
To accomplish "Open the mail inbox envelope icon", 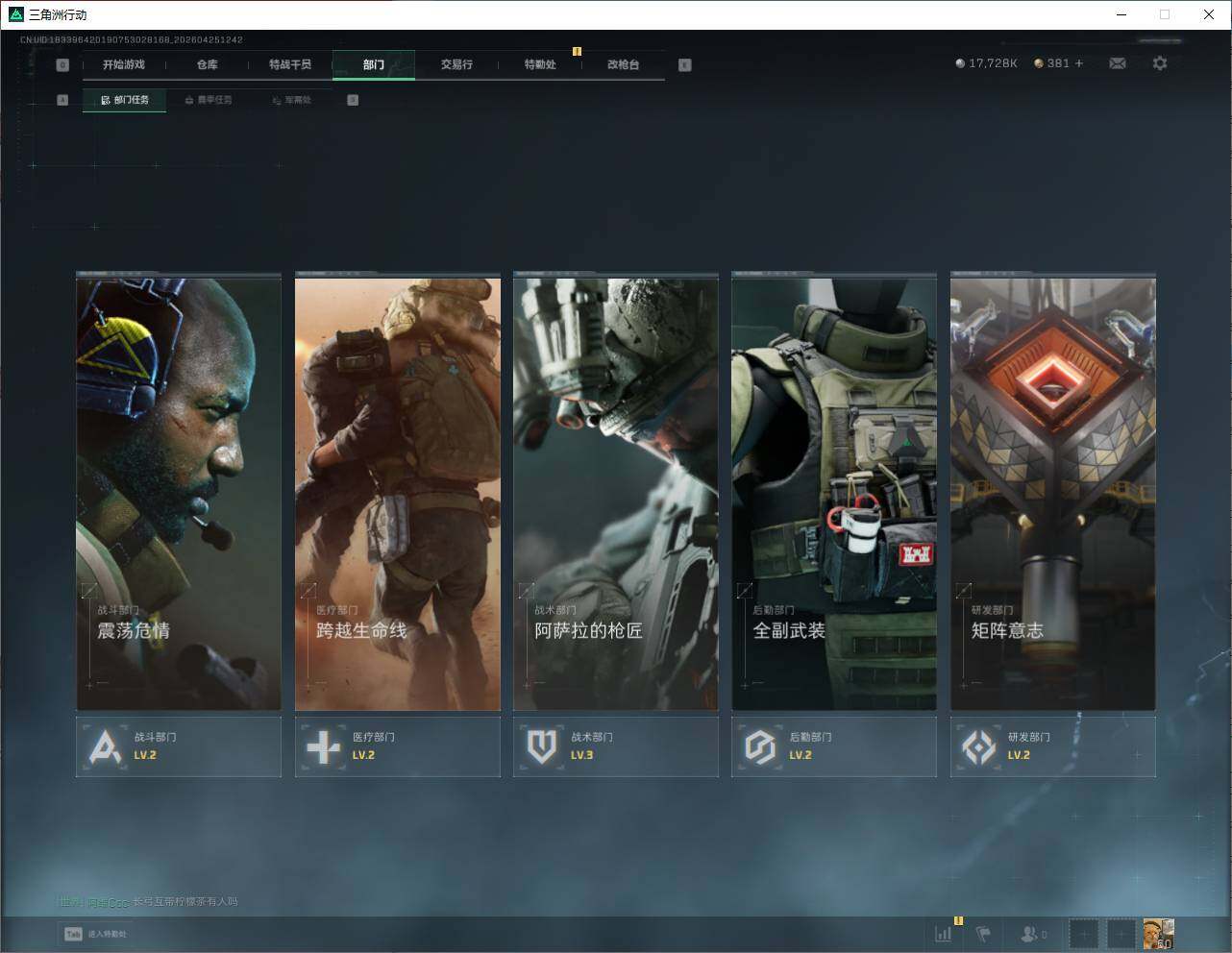I will tap(1118, 63).
